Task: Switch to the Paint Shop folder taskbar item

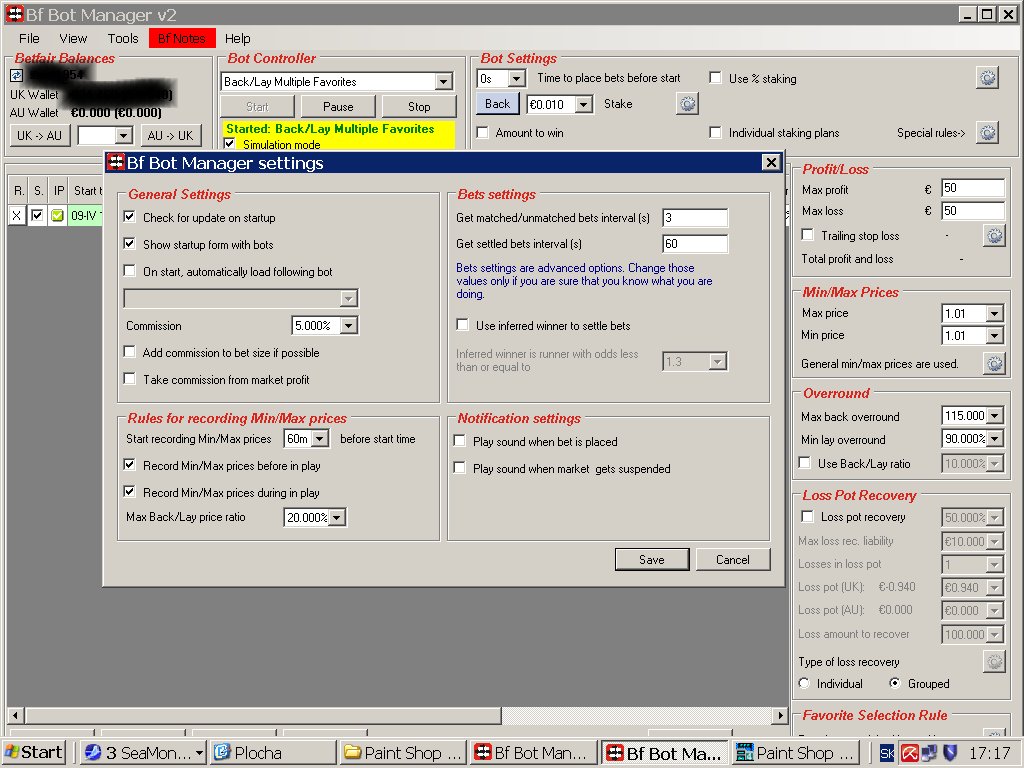Action: (403, 753)
